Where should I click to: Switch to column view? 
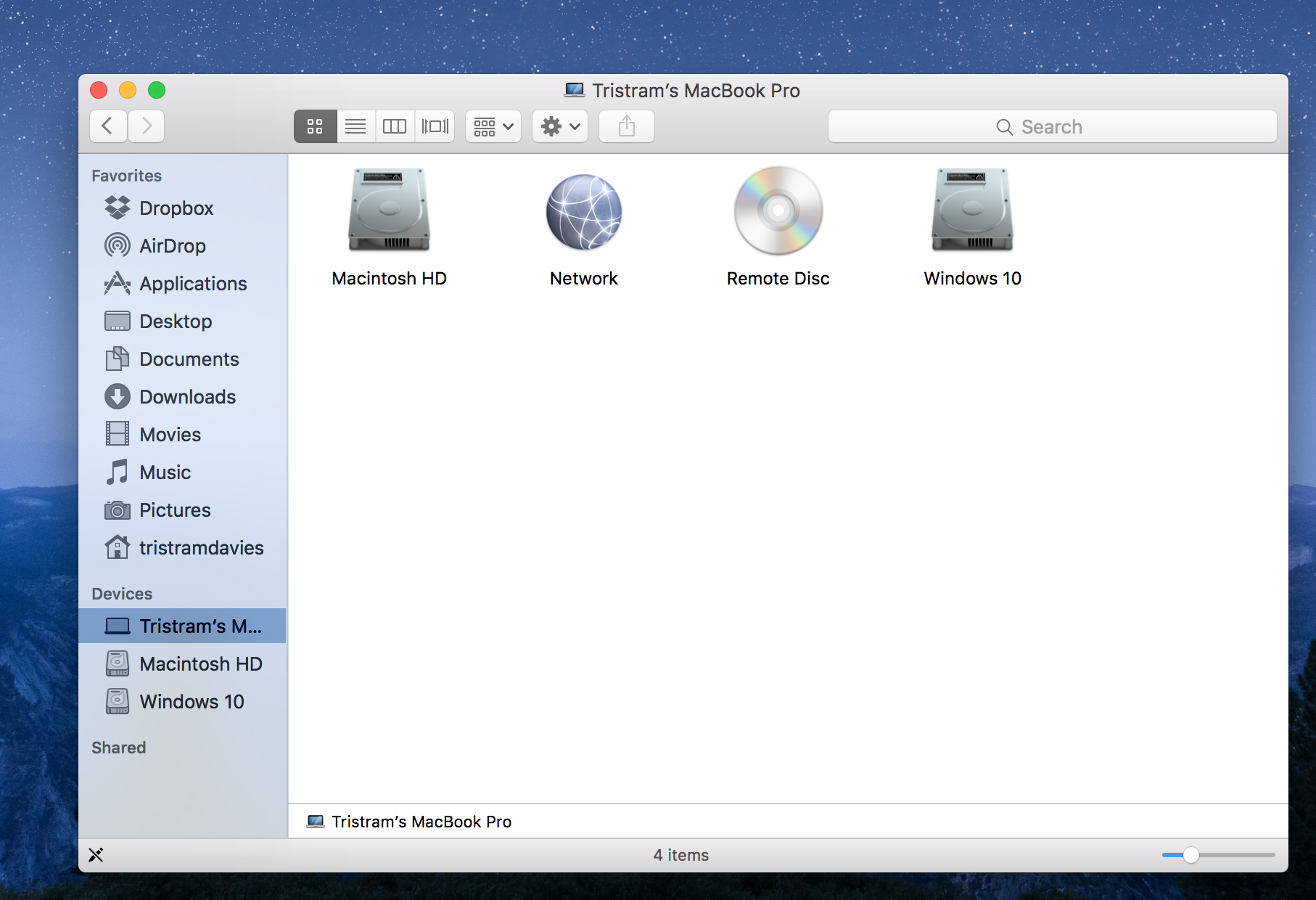point(395,126)
